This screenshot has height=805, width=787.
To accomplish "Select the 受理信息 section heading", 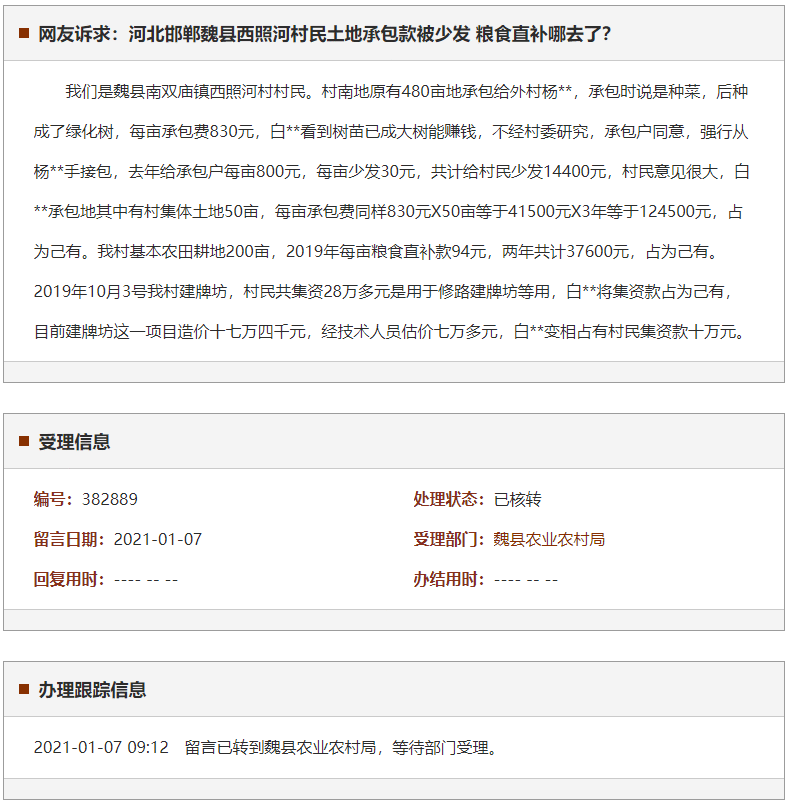I will click(74, 442).
